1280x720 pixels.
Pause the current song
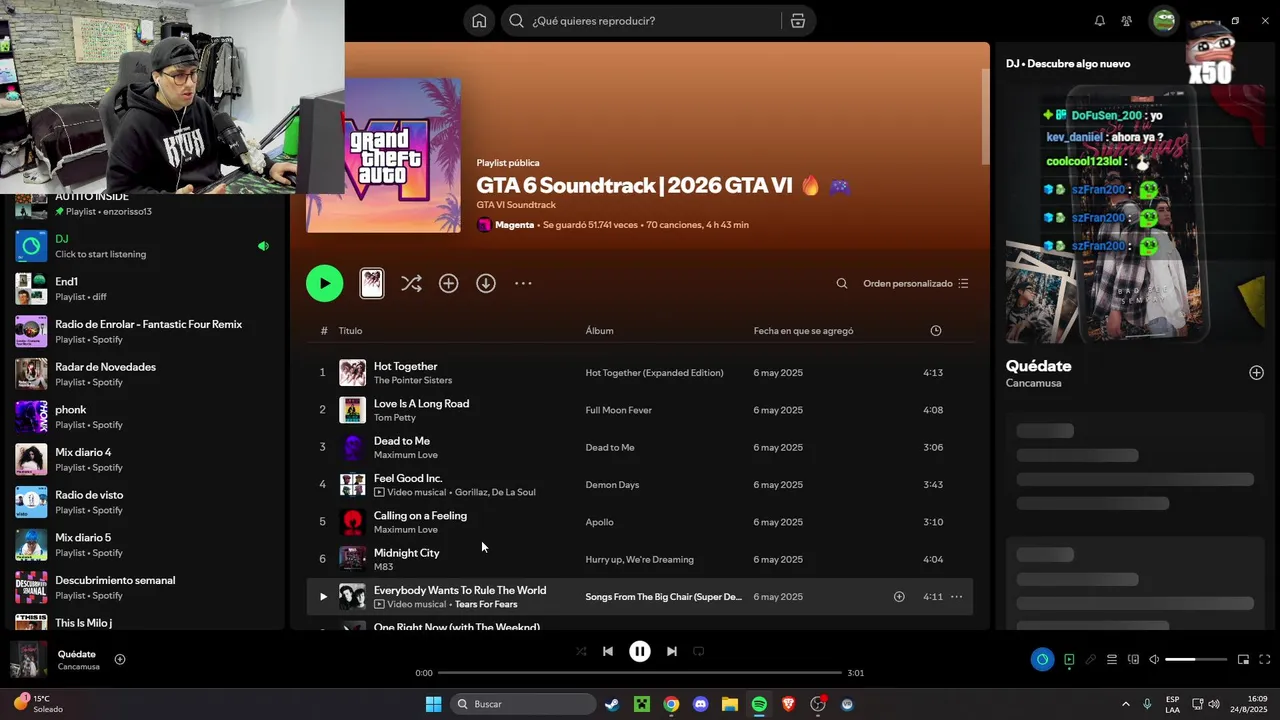click(x=640, y=651)
